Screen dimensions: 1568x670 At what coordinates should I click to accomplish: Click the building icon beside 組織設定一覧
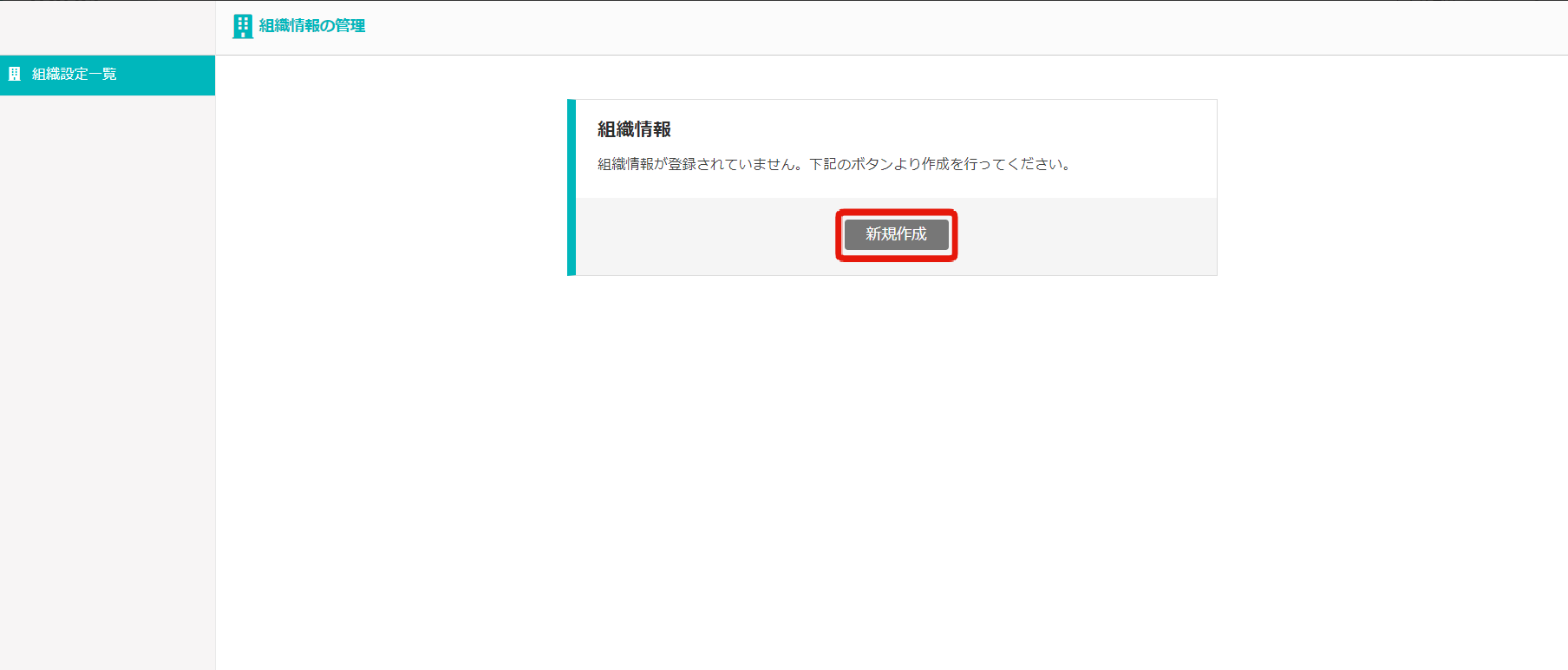(15, 75)
